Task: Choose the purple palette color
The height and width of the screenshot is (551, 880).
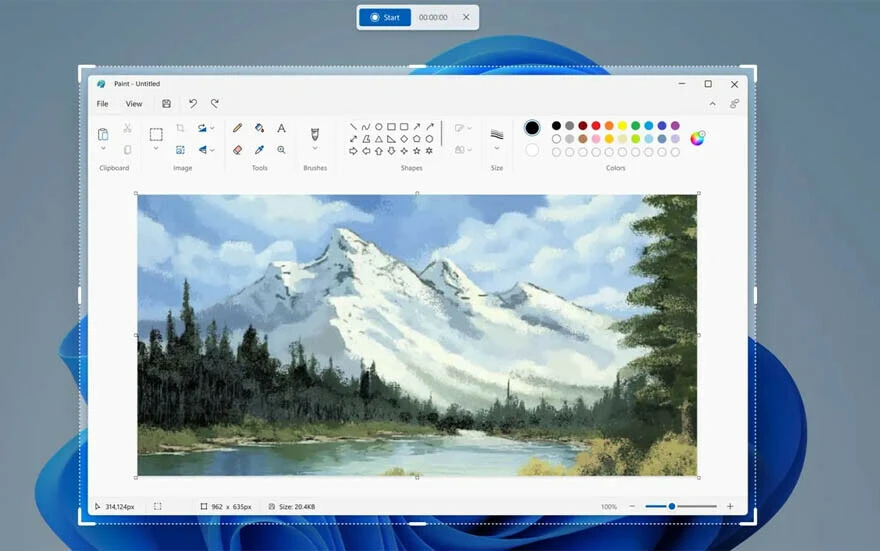Action: [x=675, y=126]
